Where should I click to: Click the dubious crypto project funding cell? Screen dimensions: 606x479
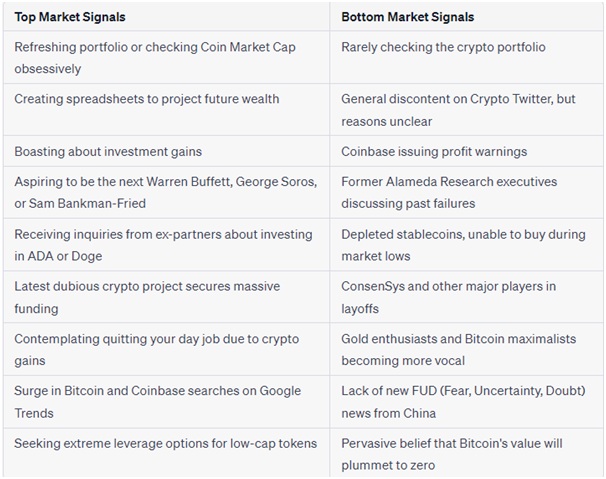(166, 297)
